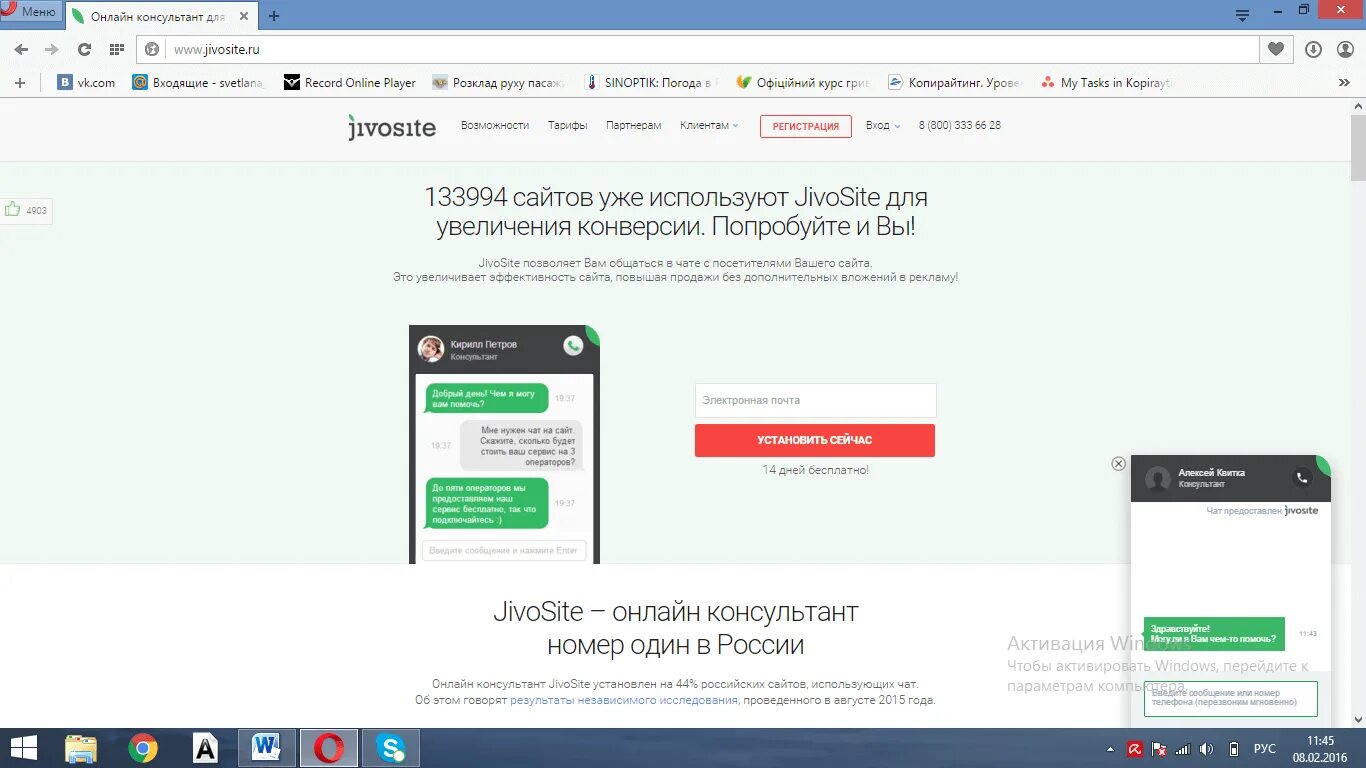
Task: Open the letter A app in the taskbar
Action: tap(205, 748)
